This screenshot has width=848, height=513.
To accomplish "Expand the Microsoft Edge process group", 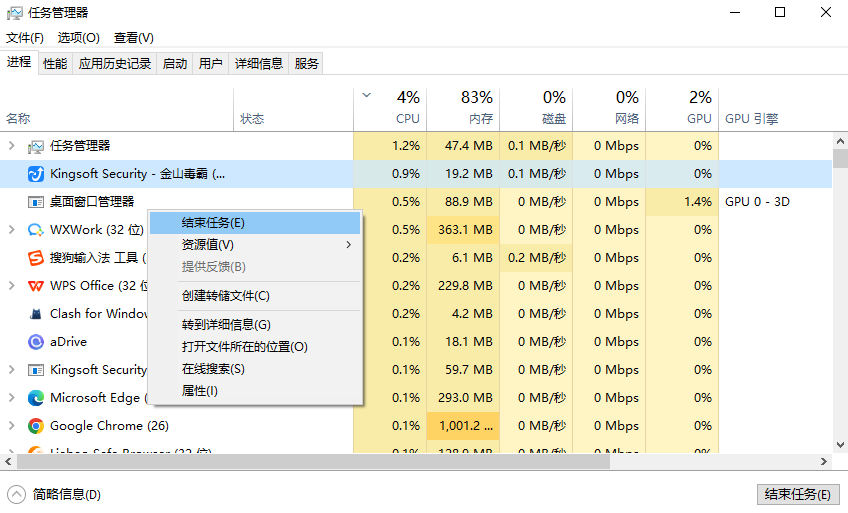I will click(x=11, y=397).
